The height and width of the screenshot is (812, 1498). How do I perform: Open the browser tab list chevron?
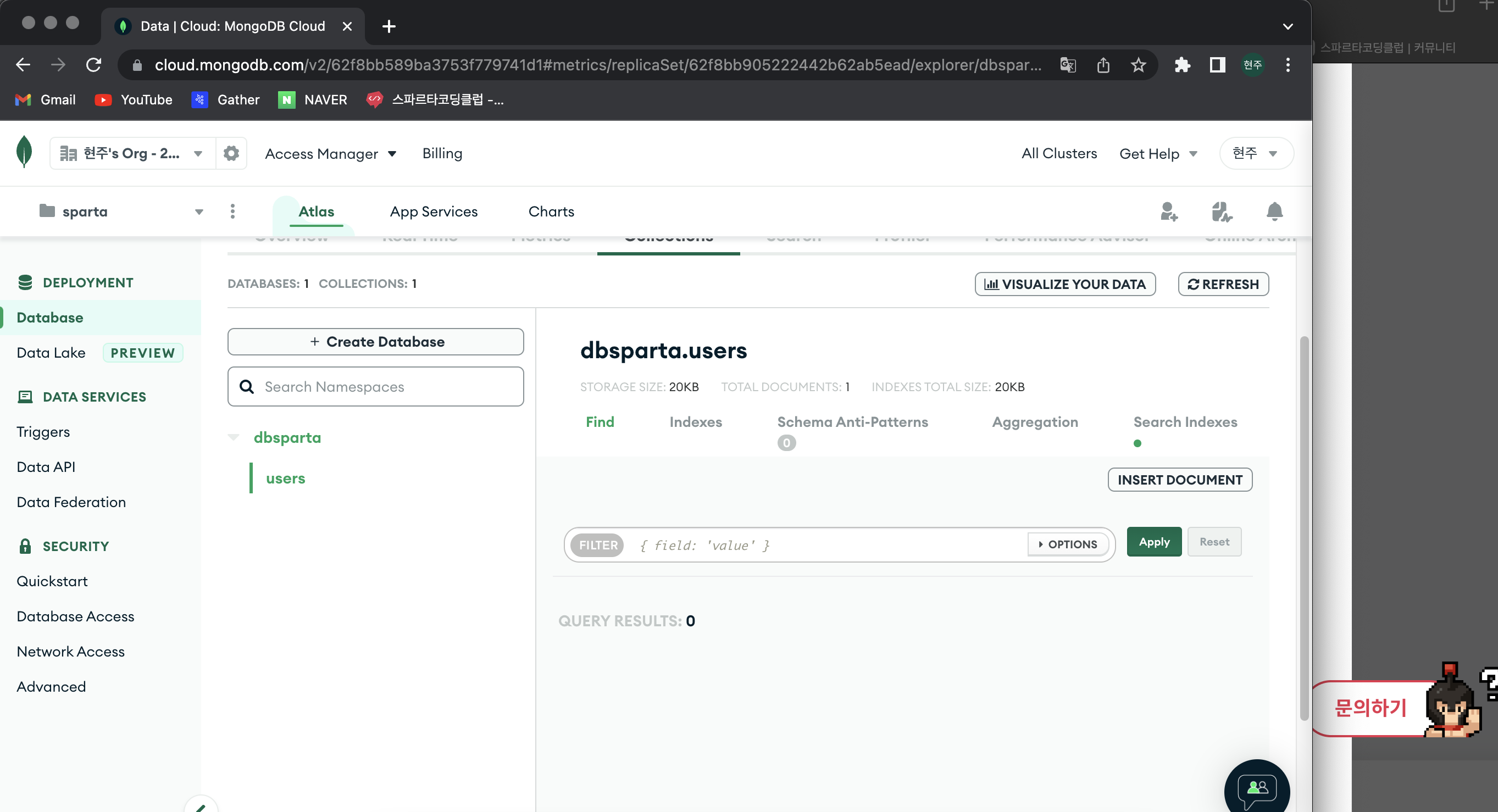(1288, 26)
